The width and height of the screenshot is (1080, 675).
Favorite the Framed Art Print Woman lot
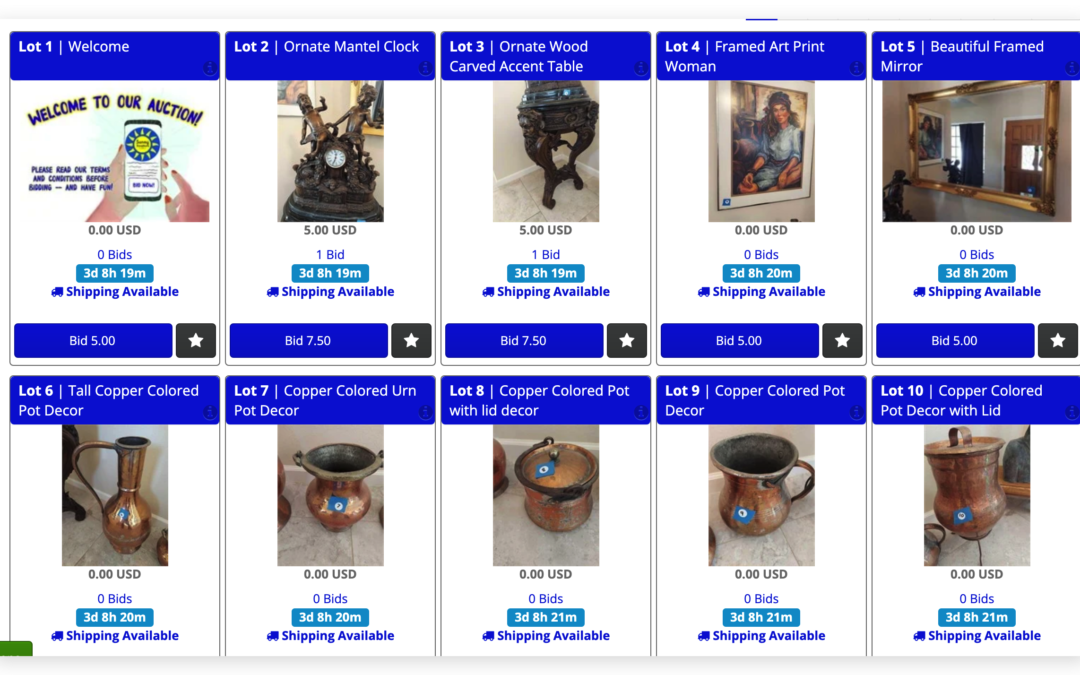[x=842, y=340]
